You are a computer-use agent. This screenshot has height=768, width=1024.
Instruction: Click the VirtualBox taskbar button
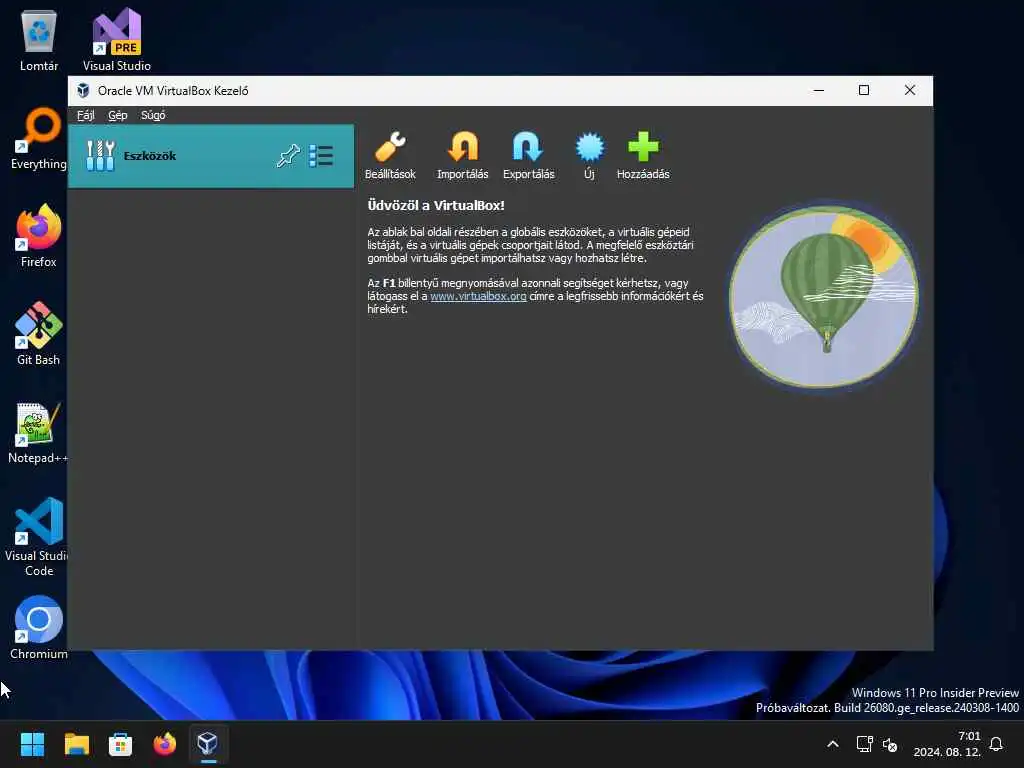click(x=208, y=744)
